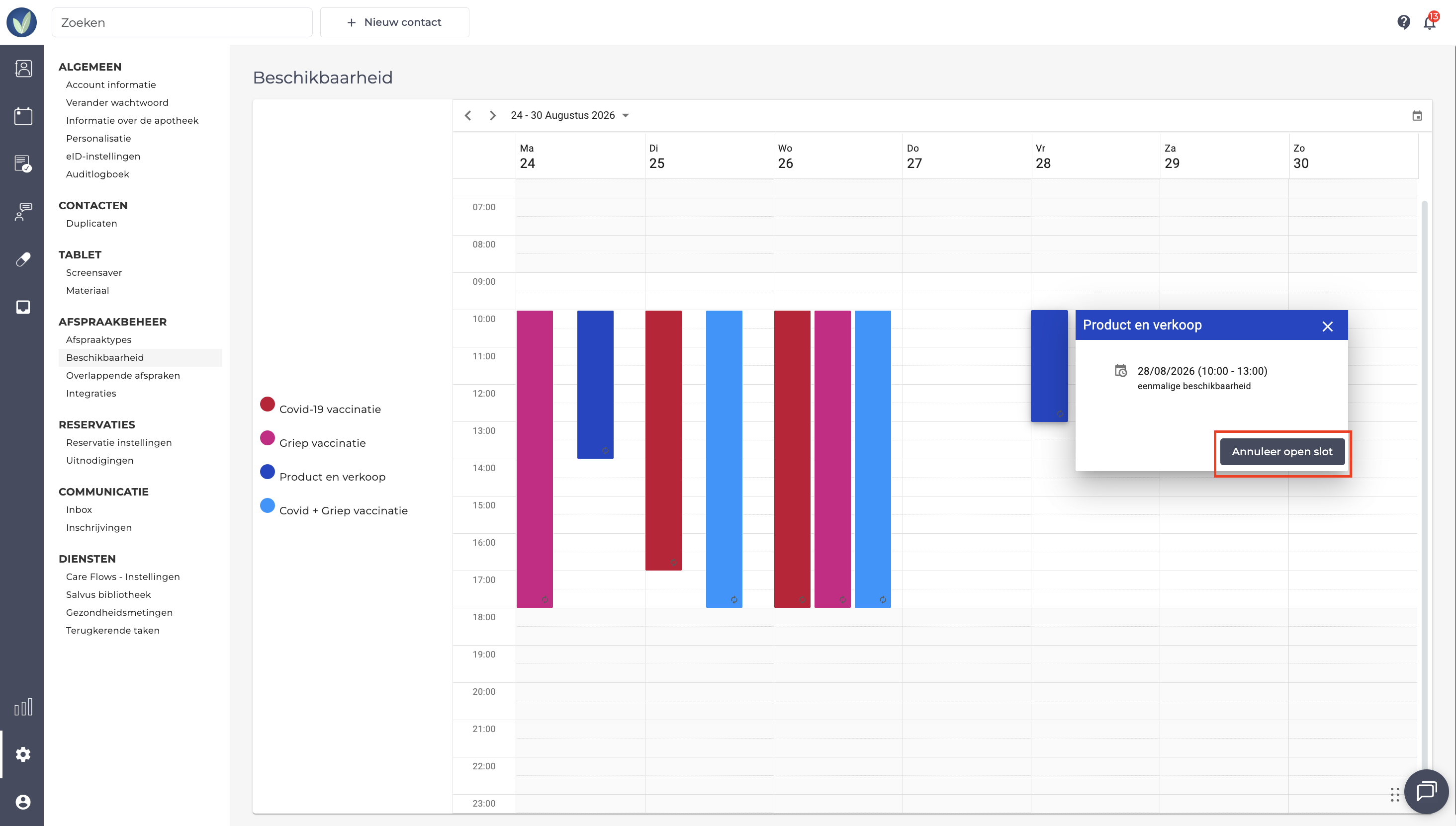Open the pill medication icon in sidebar
This screenshot has height=826, width=1456.
(23, 259)
